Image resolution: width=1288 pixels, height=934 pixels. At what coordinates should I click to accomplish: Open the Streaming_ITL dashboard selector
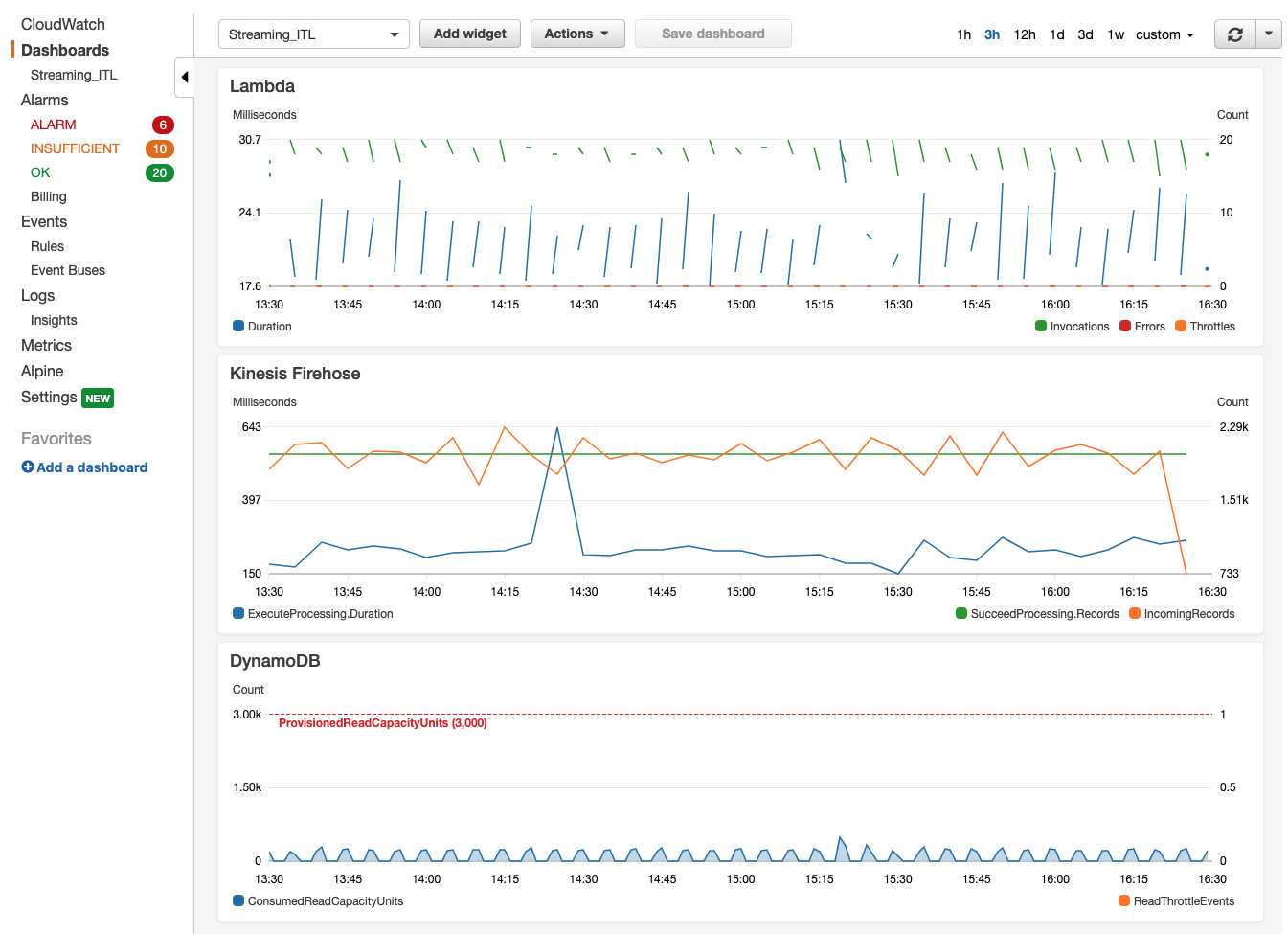[314, 34]
